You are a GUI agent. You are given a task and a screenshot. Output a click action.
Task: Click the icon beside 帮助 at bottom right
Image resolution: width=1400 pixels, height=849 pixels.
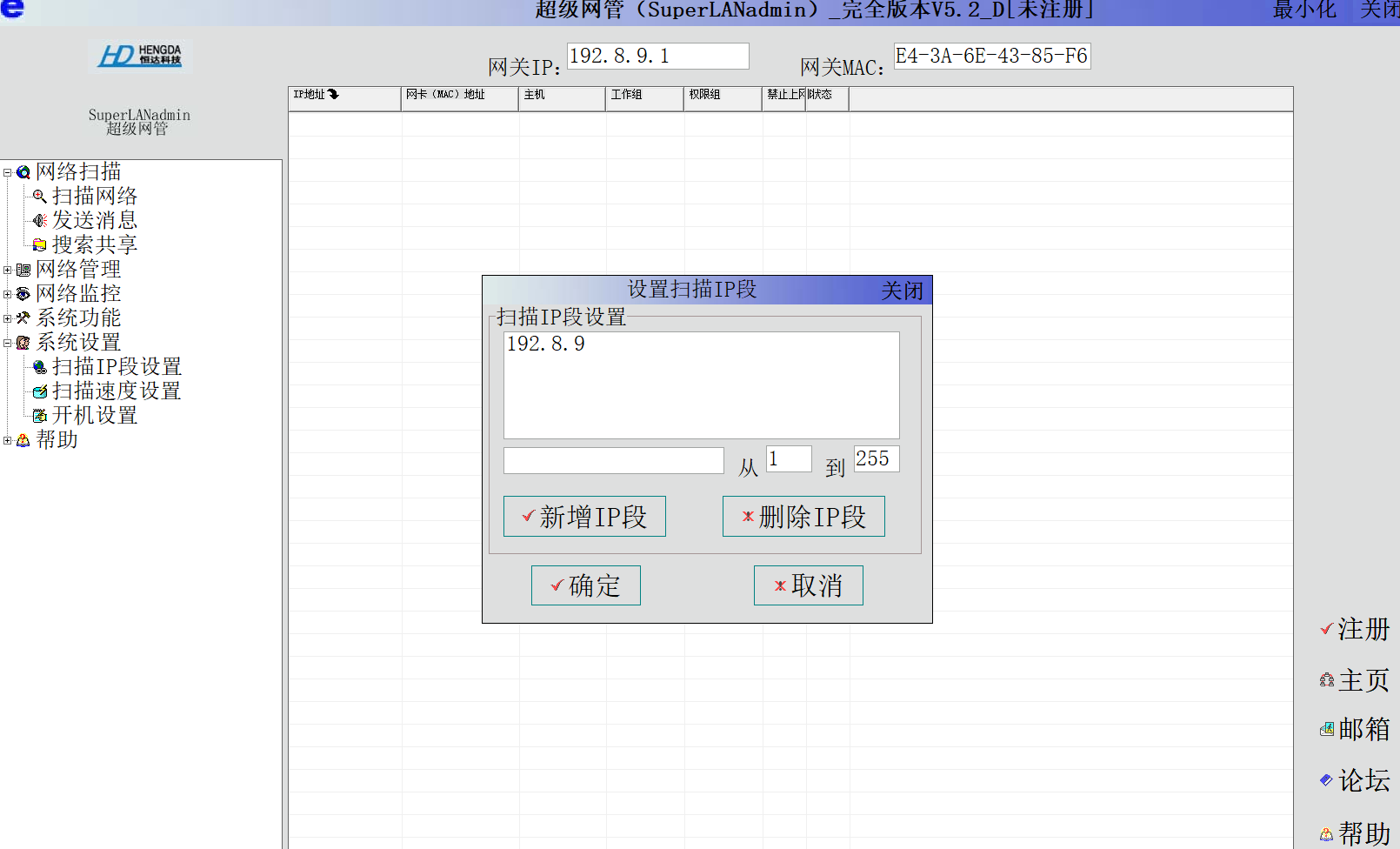point(1327,834)
